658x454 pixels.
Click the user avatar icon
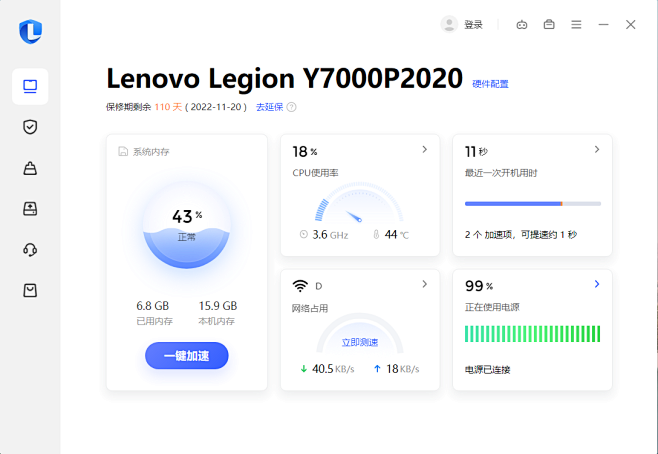pyautogui.click(x=449, y=24)
